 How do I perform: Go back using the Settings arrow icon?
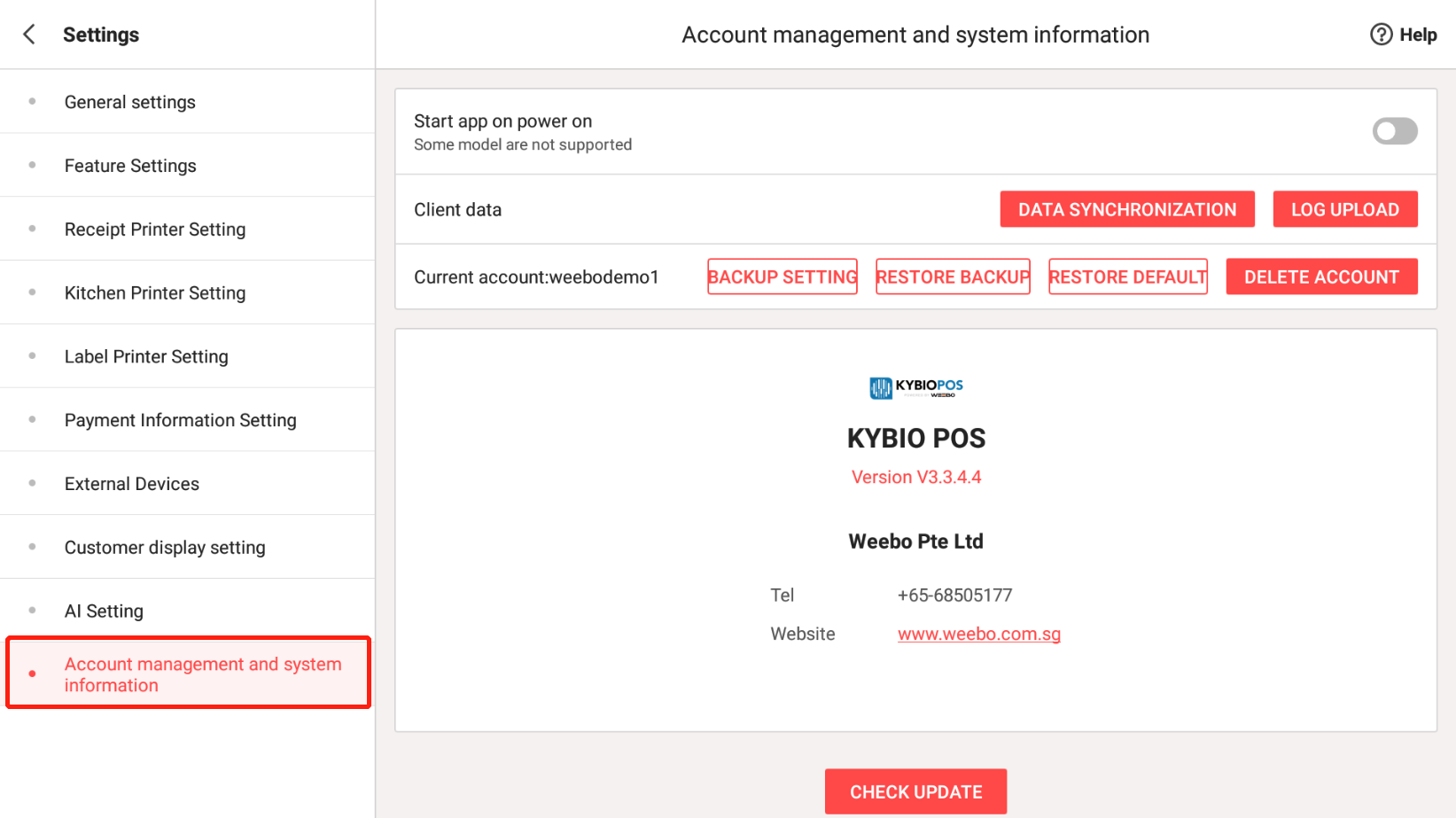click(29, 35)
